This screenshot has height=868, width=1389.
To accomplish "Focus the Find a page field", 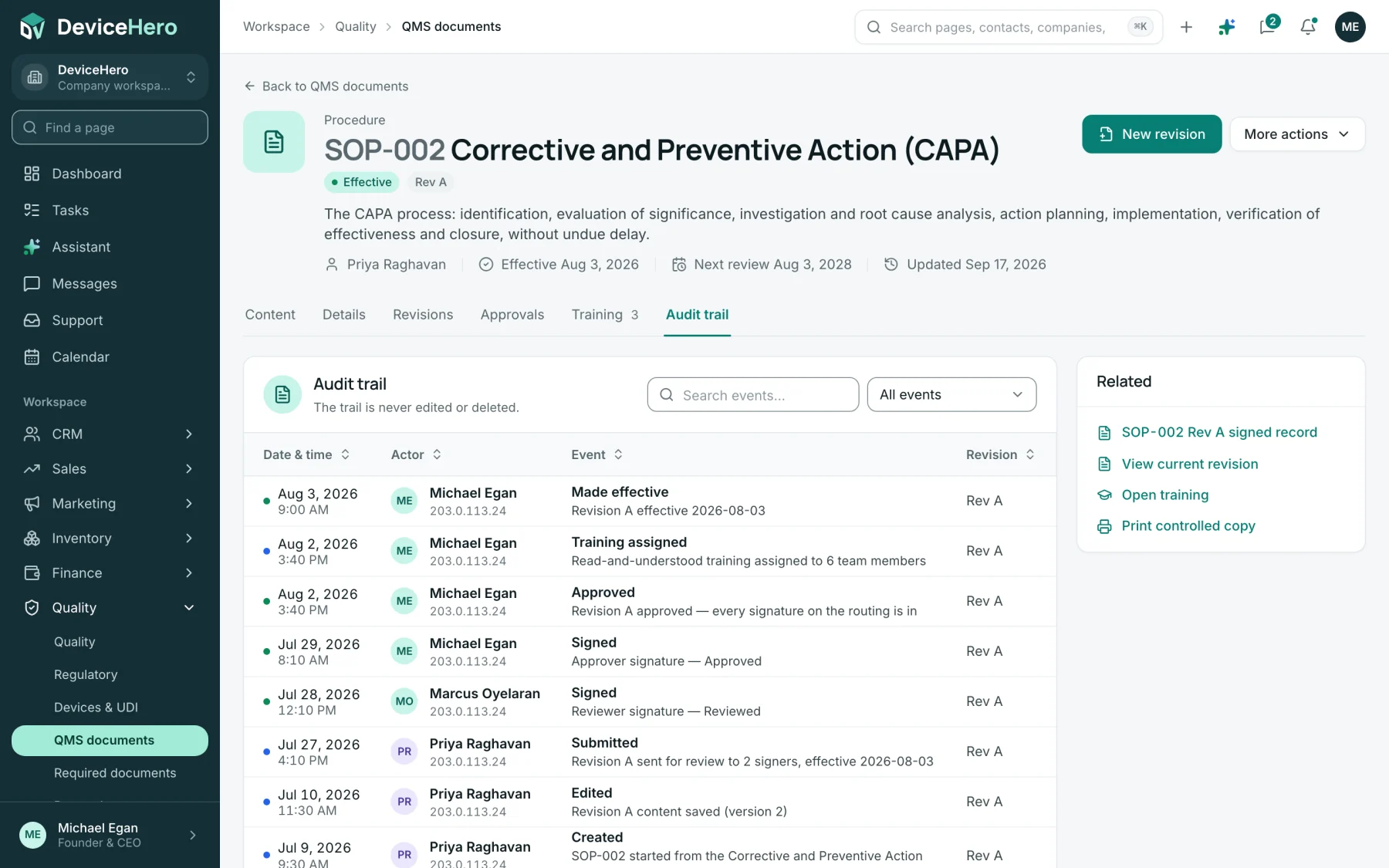I will coord(110,127).
